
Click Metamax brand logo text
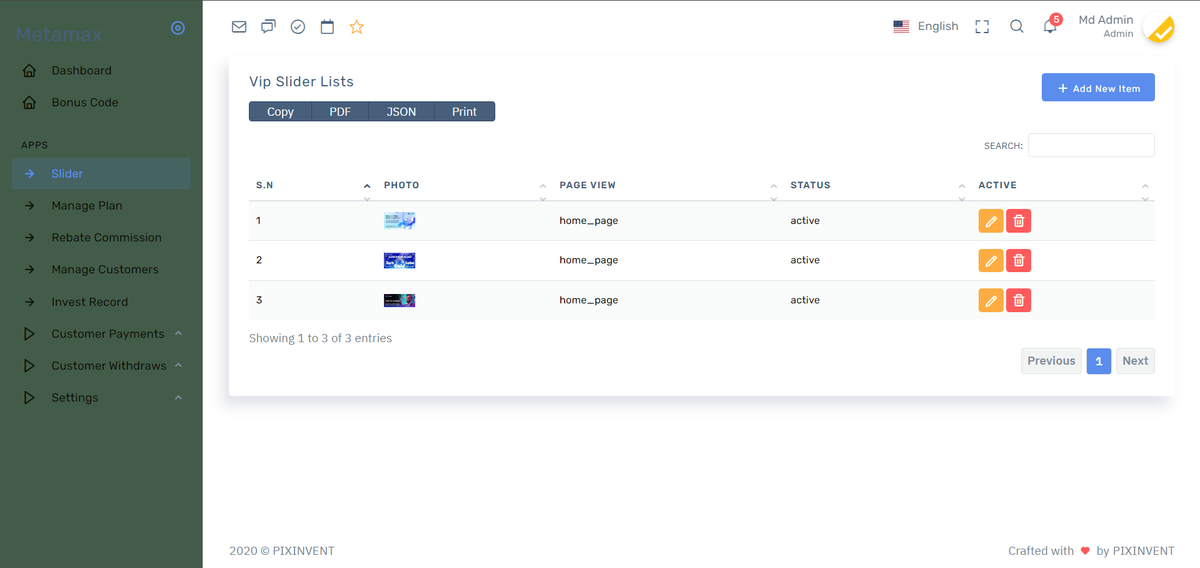click(x=59, y=35)
